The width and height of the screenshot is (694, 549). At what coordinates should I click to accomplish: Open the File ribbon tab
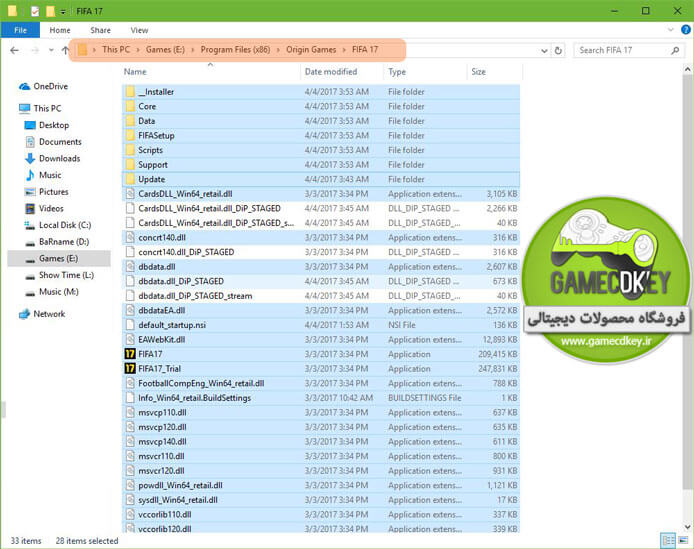pyautogui.click(x=20, y=30)
